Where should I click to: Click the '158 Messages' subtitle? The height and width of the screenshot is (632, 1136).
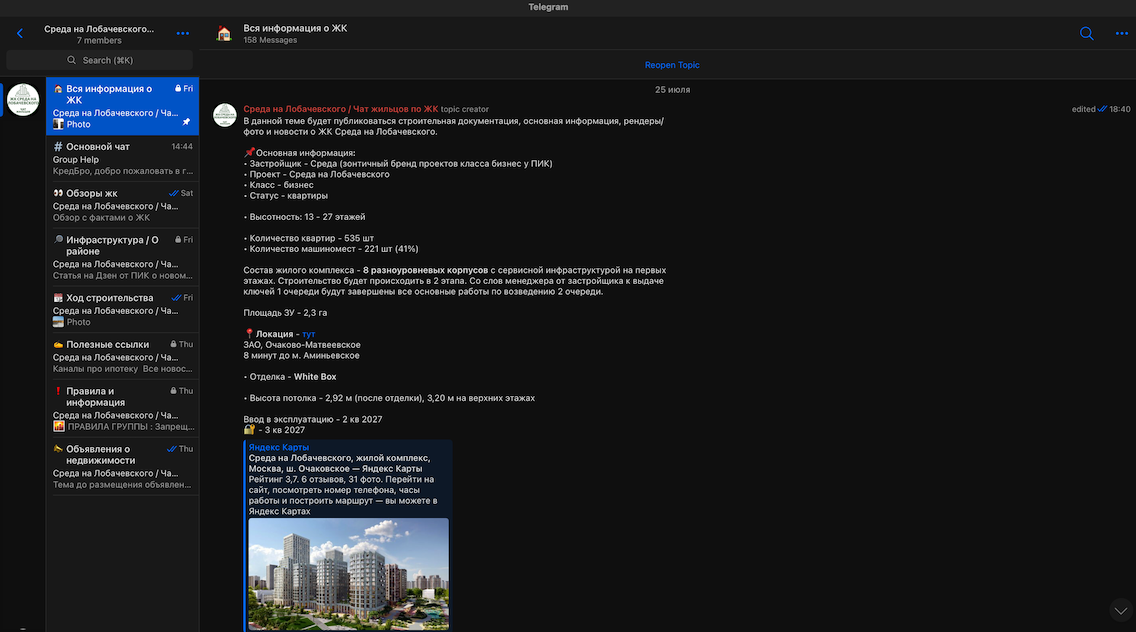(270, 40)
